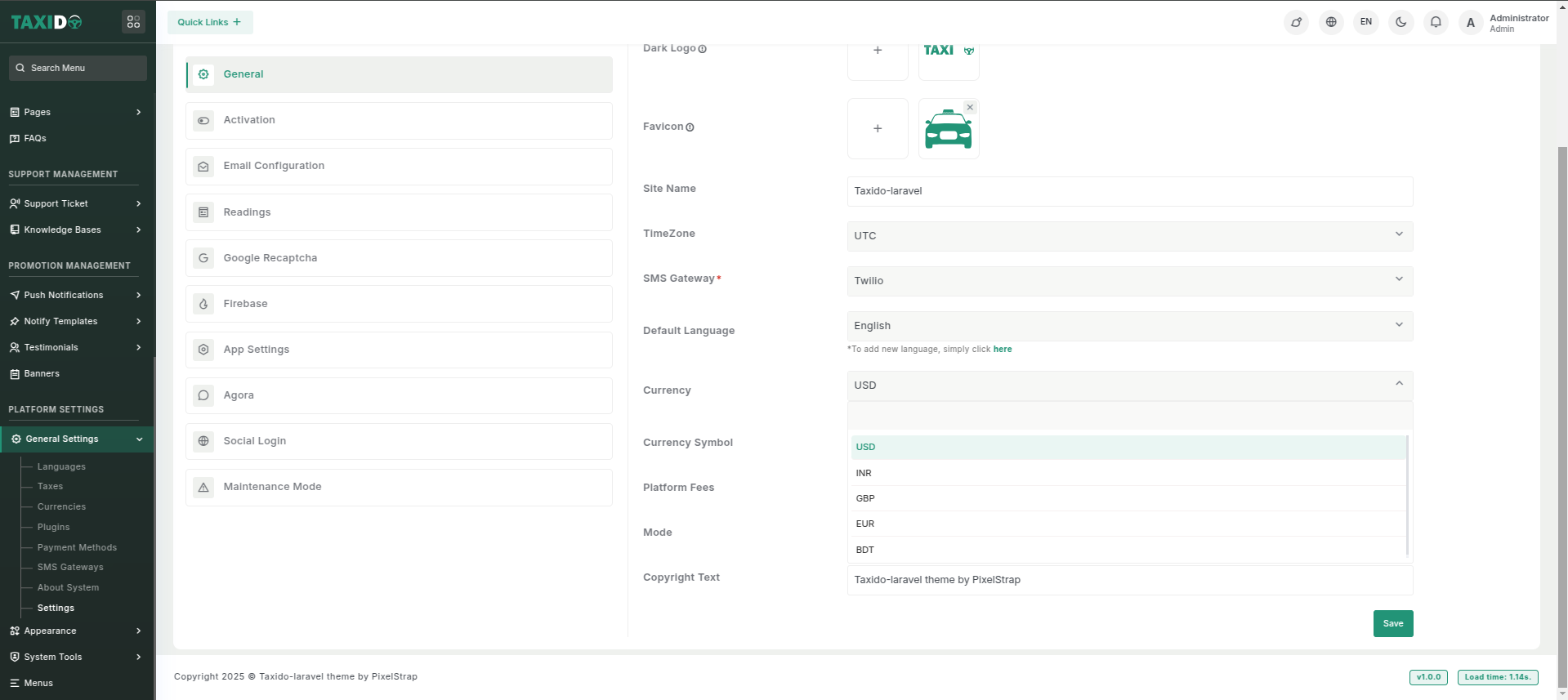Click the Firebase flame icon
The height and width of the screenshot is (700, 1568).
pos(203,304)
